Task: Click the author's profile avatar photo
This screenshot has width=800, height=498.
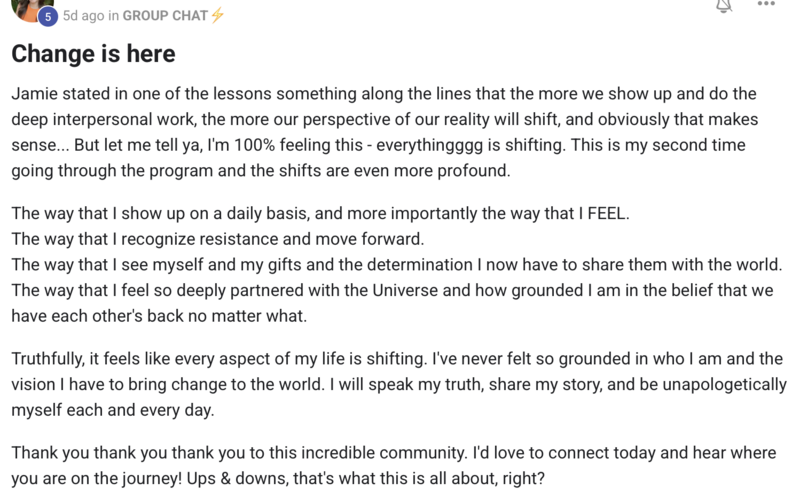Action: point(30,9)
